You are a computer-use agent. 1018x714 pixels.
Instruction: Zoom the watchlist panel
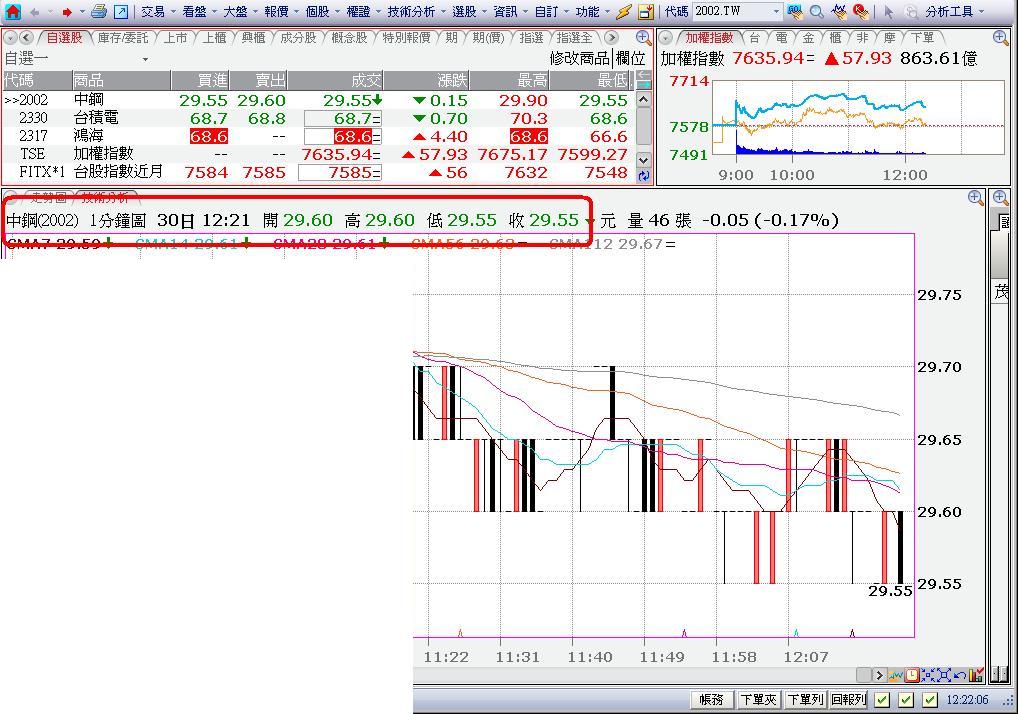coord(643,38)
